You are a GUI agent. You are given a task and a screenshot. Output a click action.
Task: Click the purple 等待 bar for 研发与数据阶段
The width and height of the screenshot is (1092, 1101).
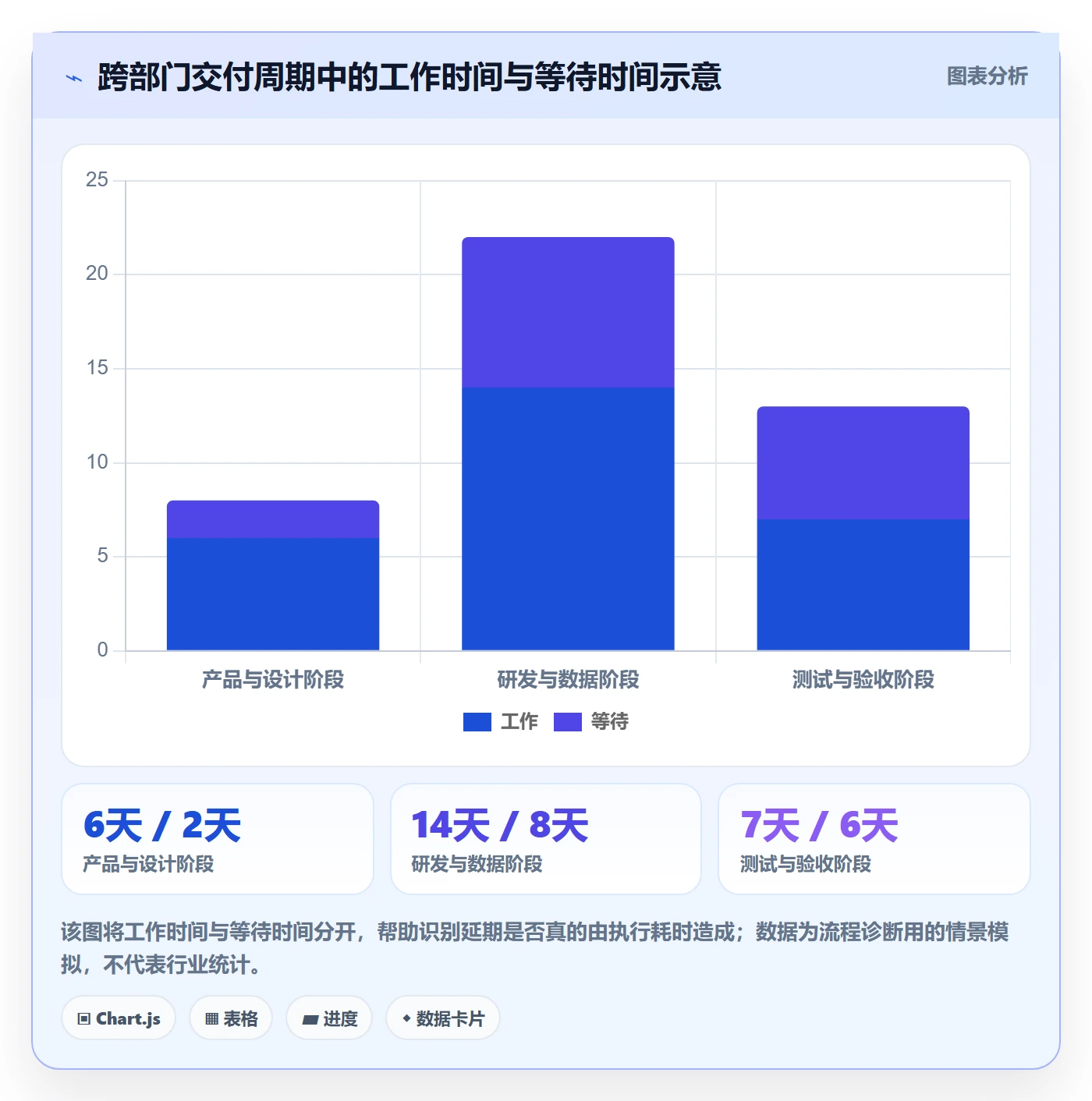click(x=568, y=312)
